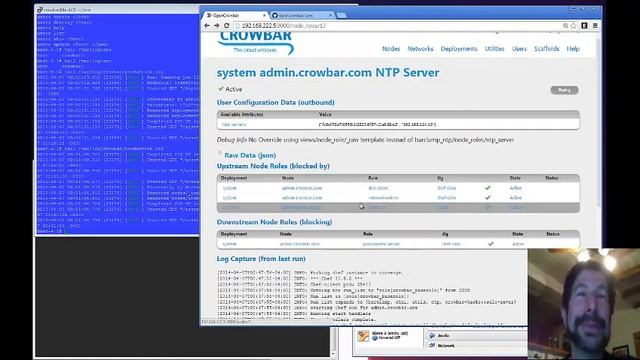Click checkmark icon in provisioner-server row
Image resolution: width=640 pixels, height=360 pixels.
pyautogui.click(x=491, y=244)
